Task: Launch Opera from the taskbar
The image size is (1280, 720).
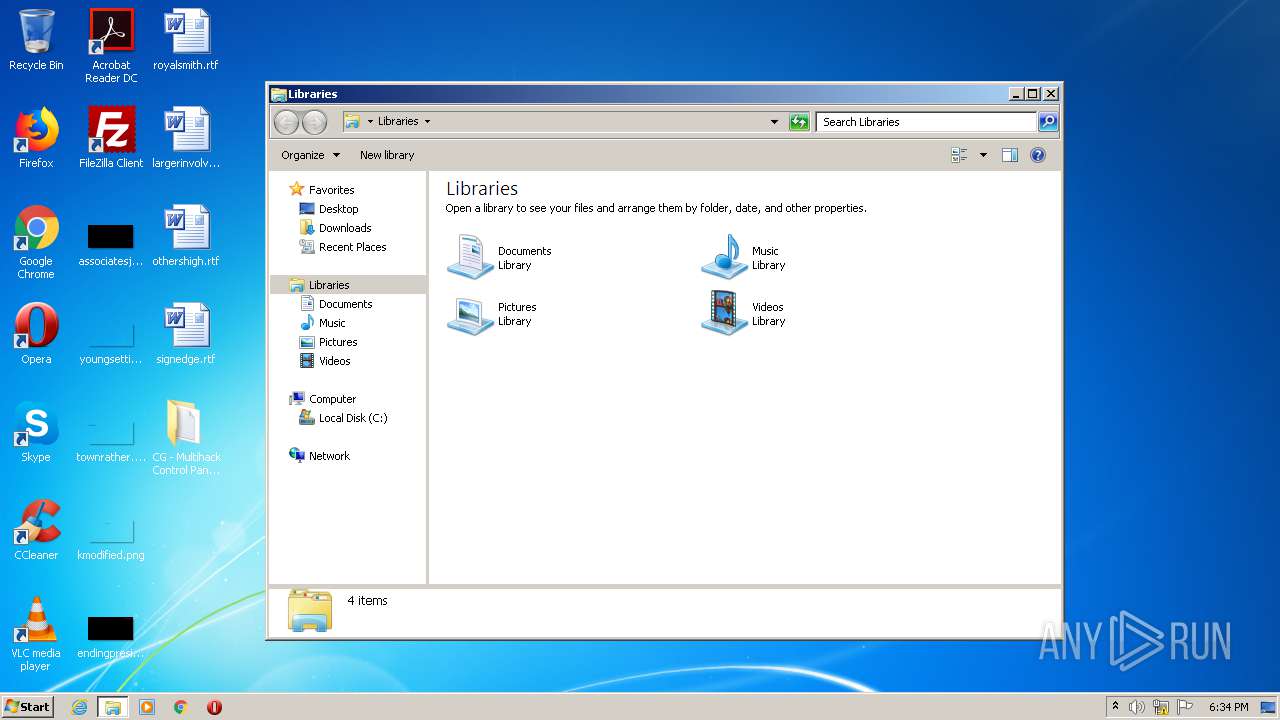Action: pos(214,707)
